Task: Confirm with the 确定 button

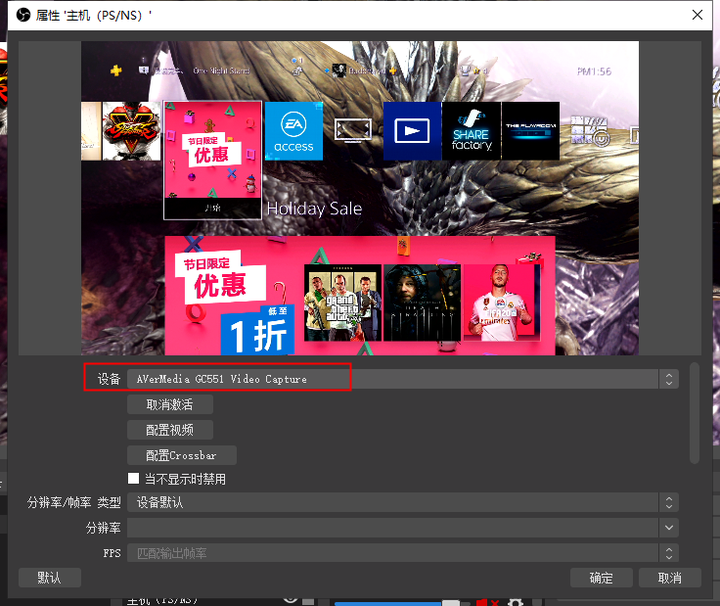Action: 601,578
